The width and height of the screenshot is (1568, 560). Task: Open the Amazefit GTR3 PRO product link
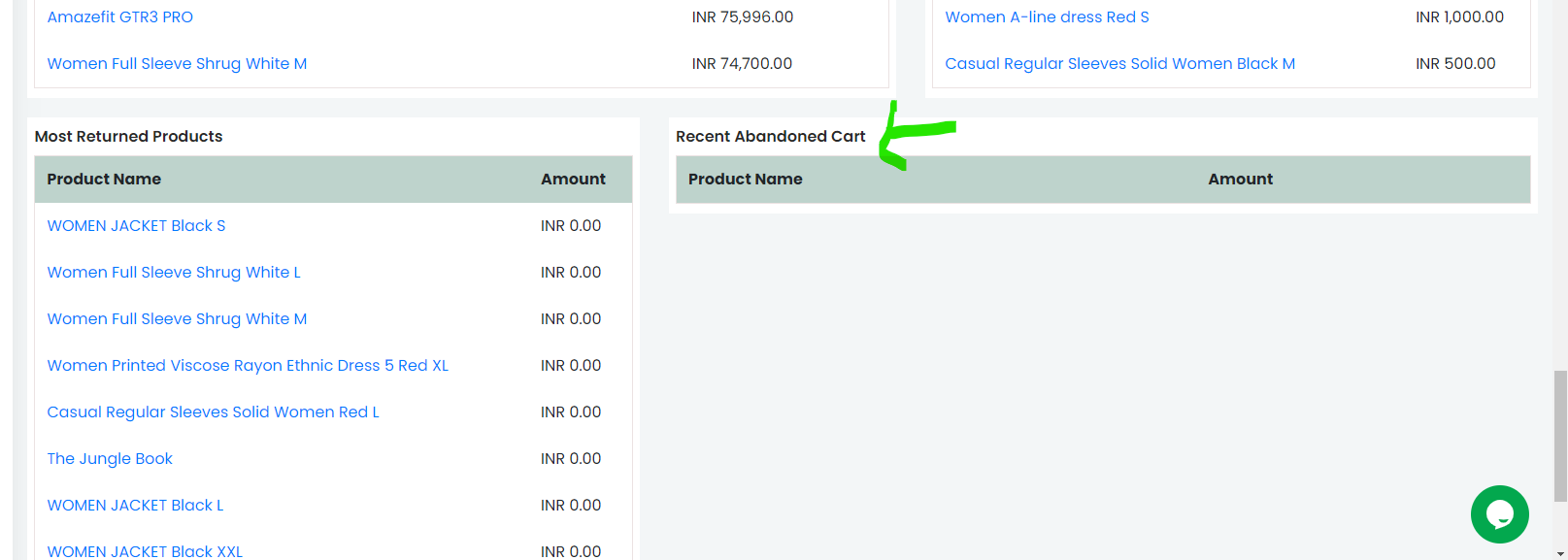click(120, 17)
